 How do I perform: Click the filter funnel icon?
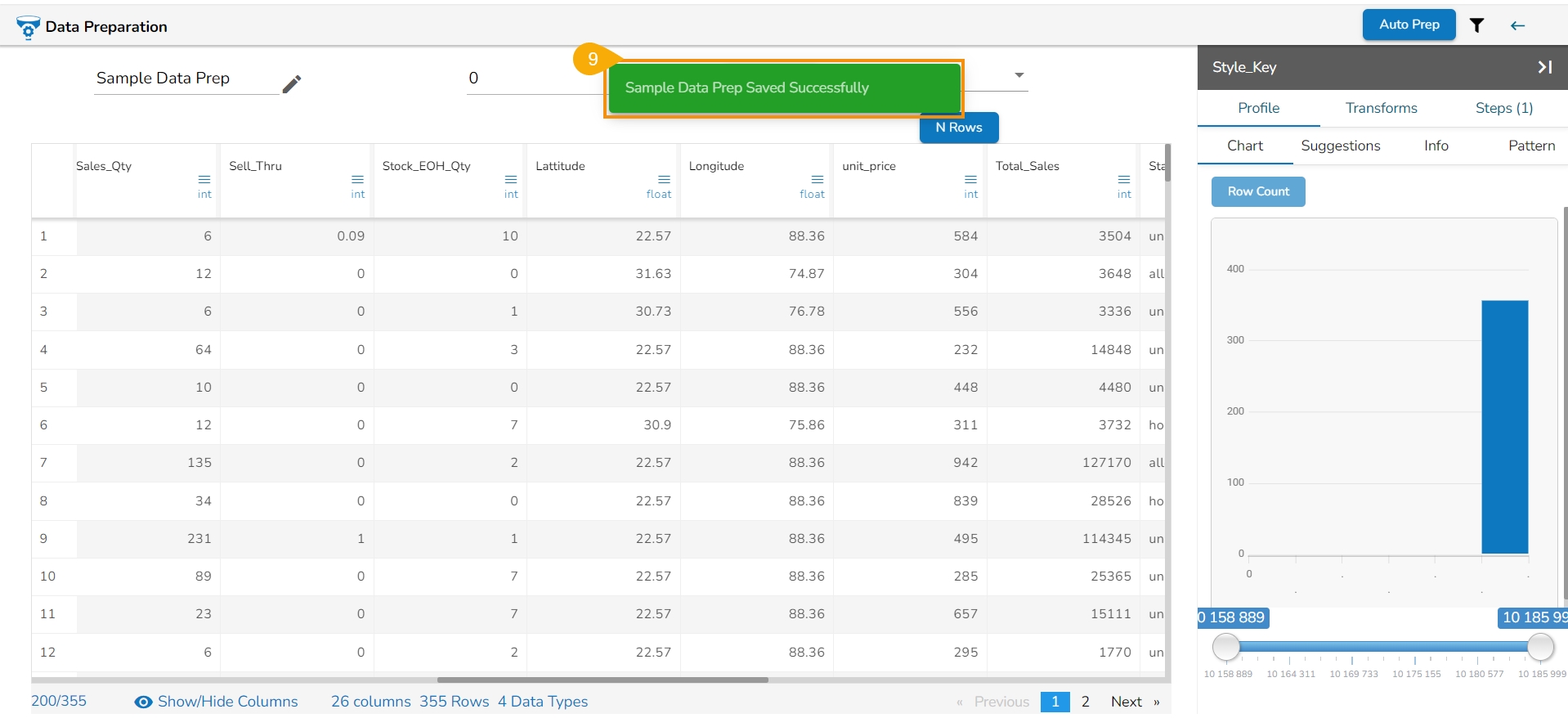[x=1476, y=25]
